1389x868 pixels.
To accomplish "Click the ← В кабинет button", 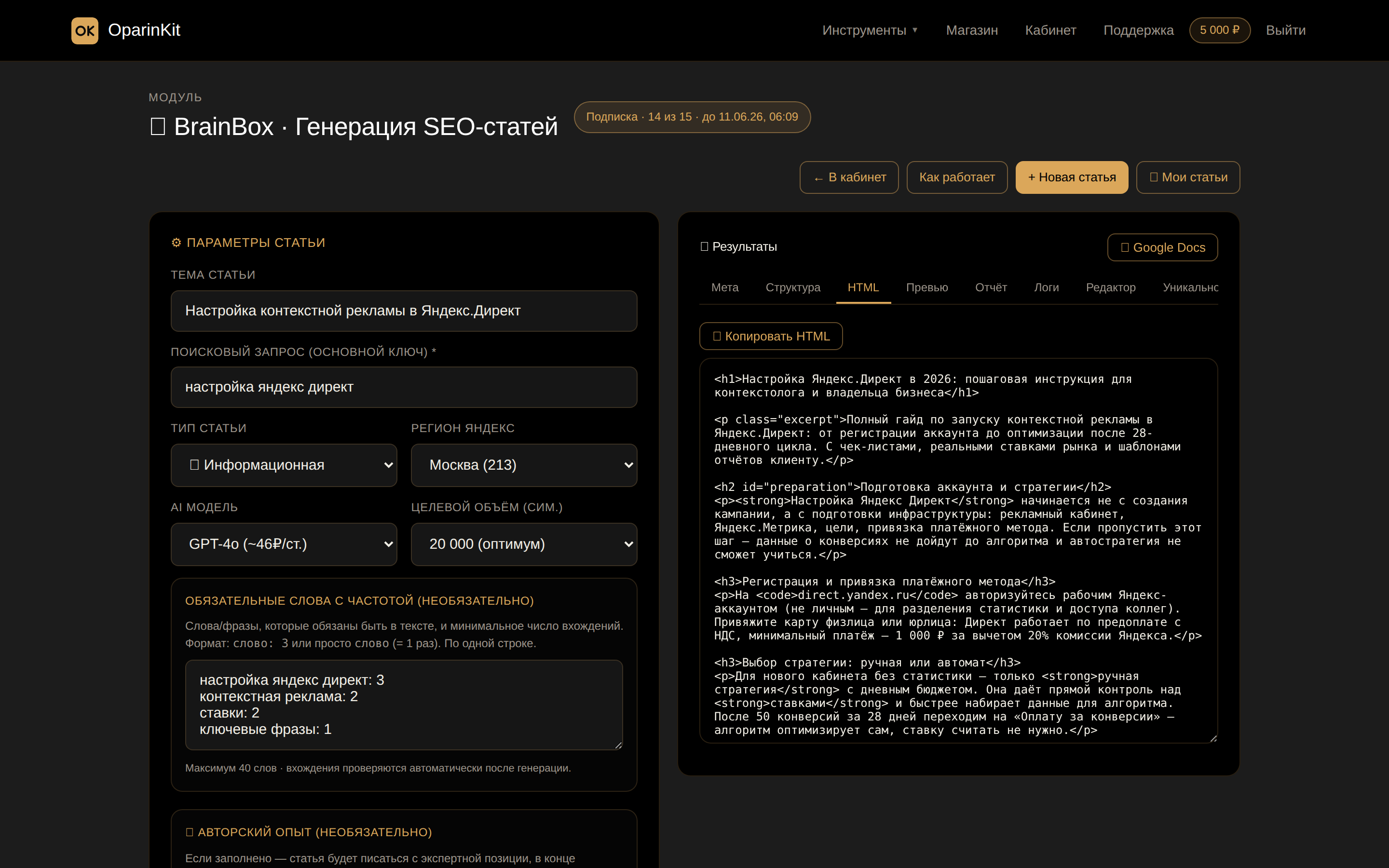I will tap(849, 177).
